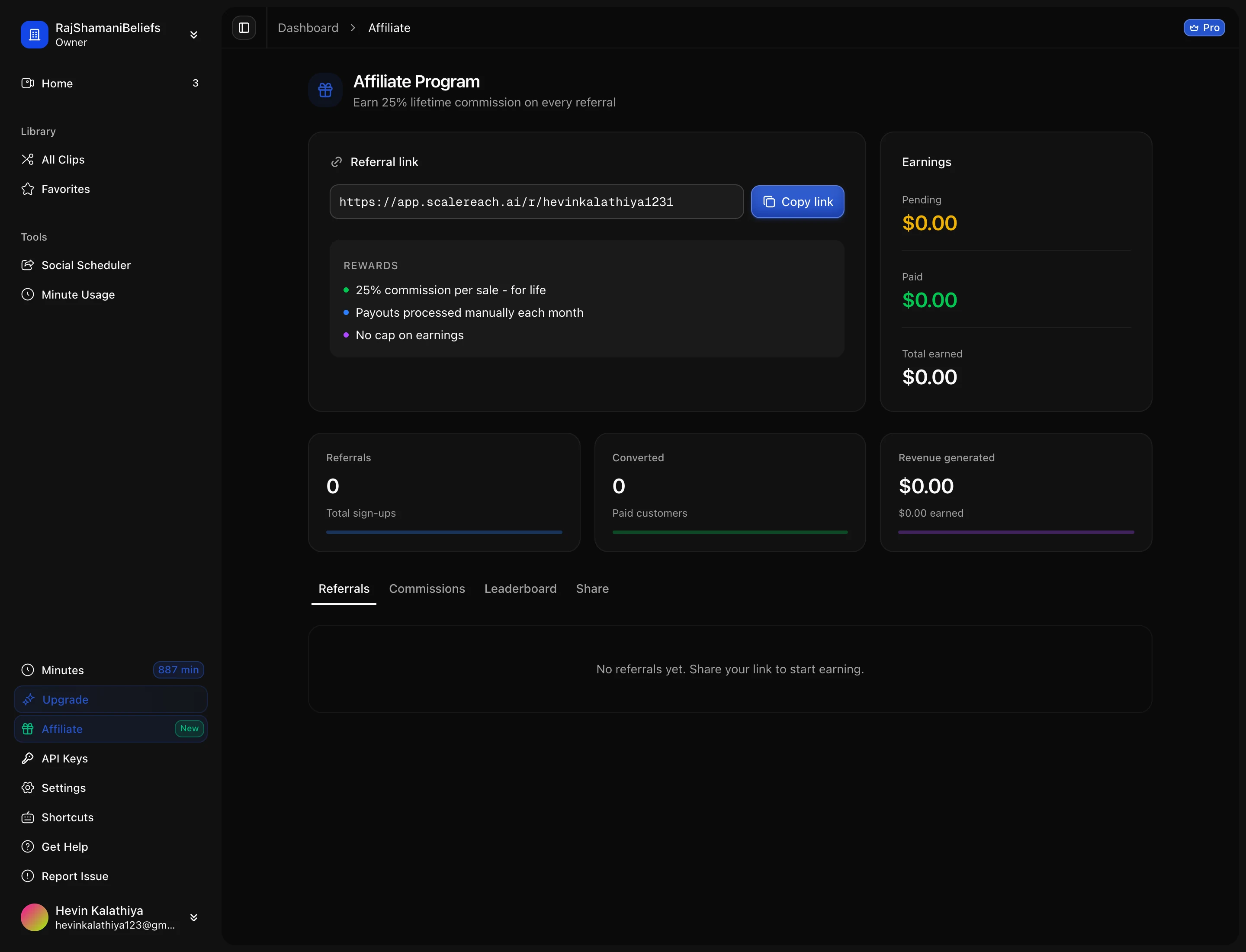Viewport: 1246px width, 952px height.
Task: Click the REWARDS heading text
Action: (x=371, y=265)
